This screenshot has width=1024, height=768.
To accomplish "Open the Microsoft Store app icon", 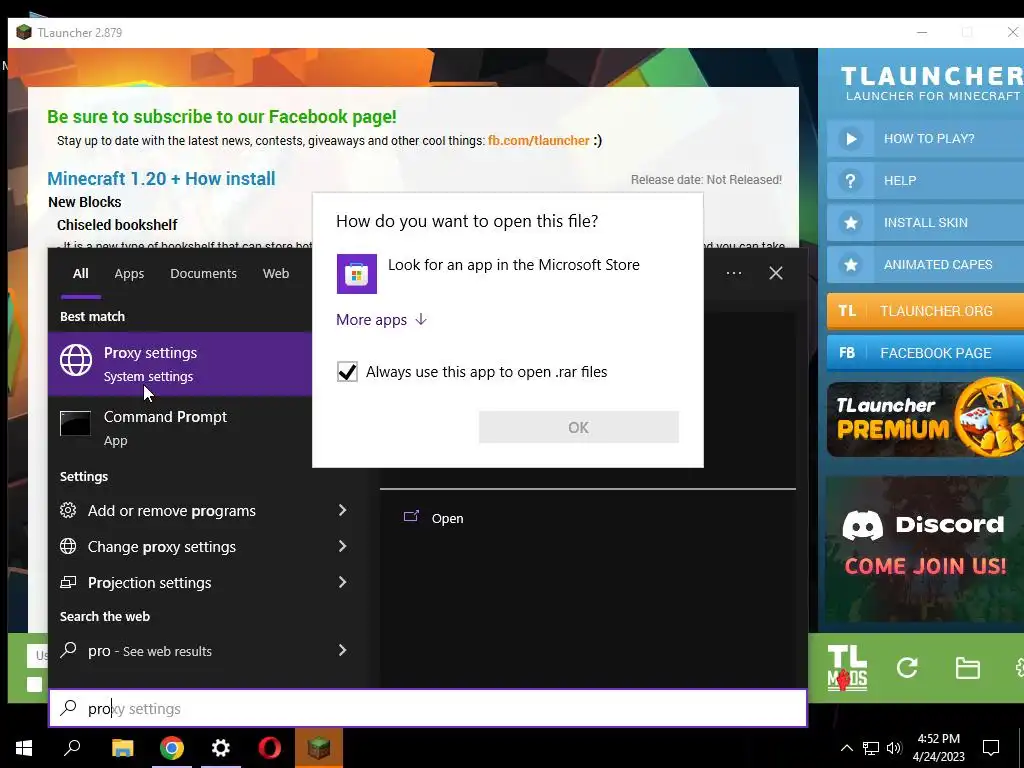I will click(357, 274).
